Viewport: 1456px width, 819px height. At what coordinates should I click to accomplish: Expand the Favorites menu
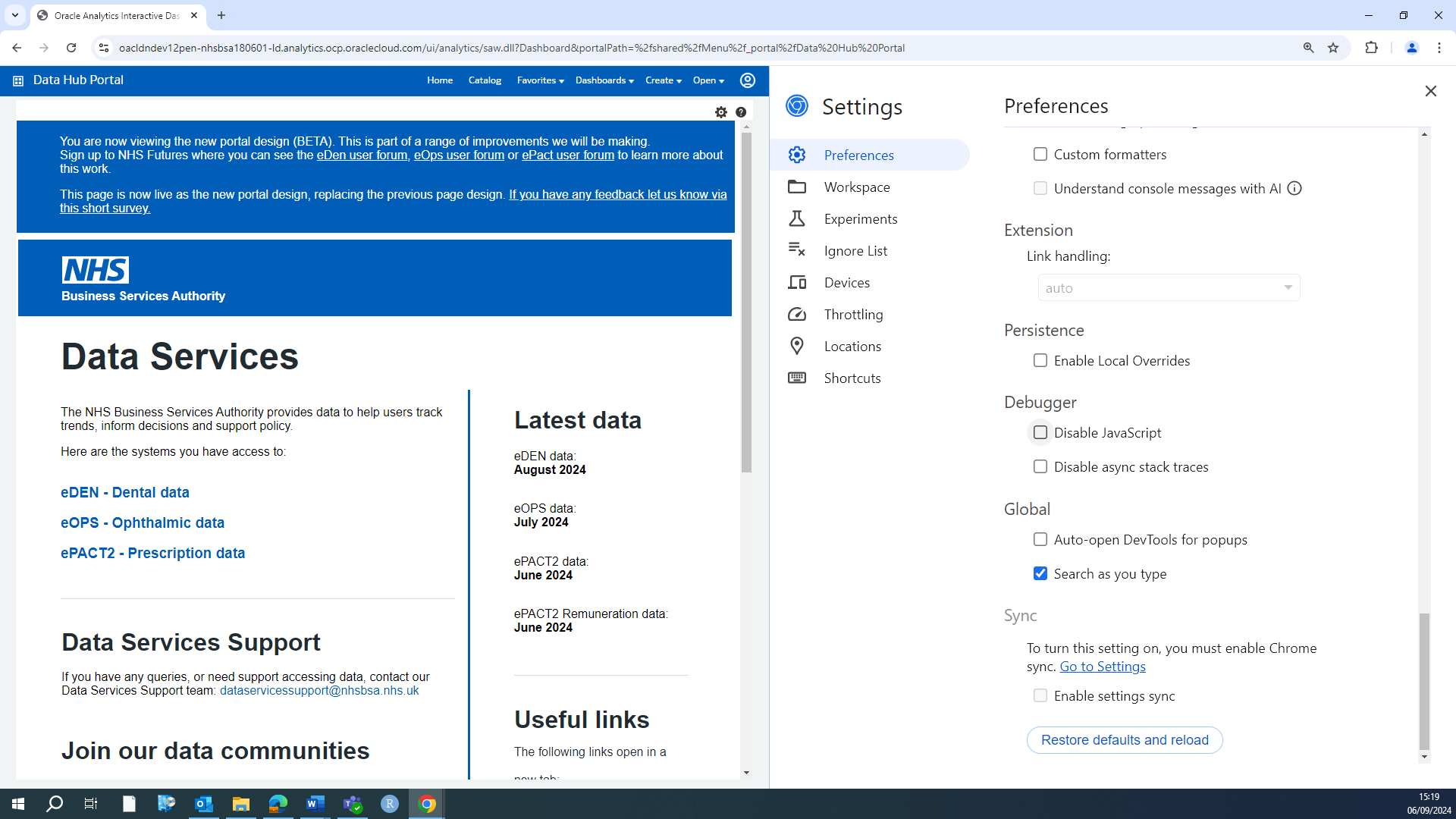point(540,80)
